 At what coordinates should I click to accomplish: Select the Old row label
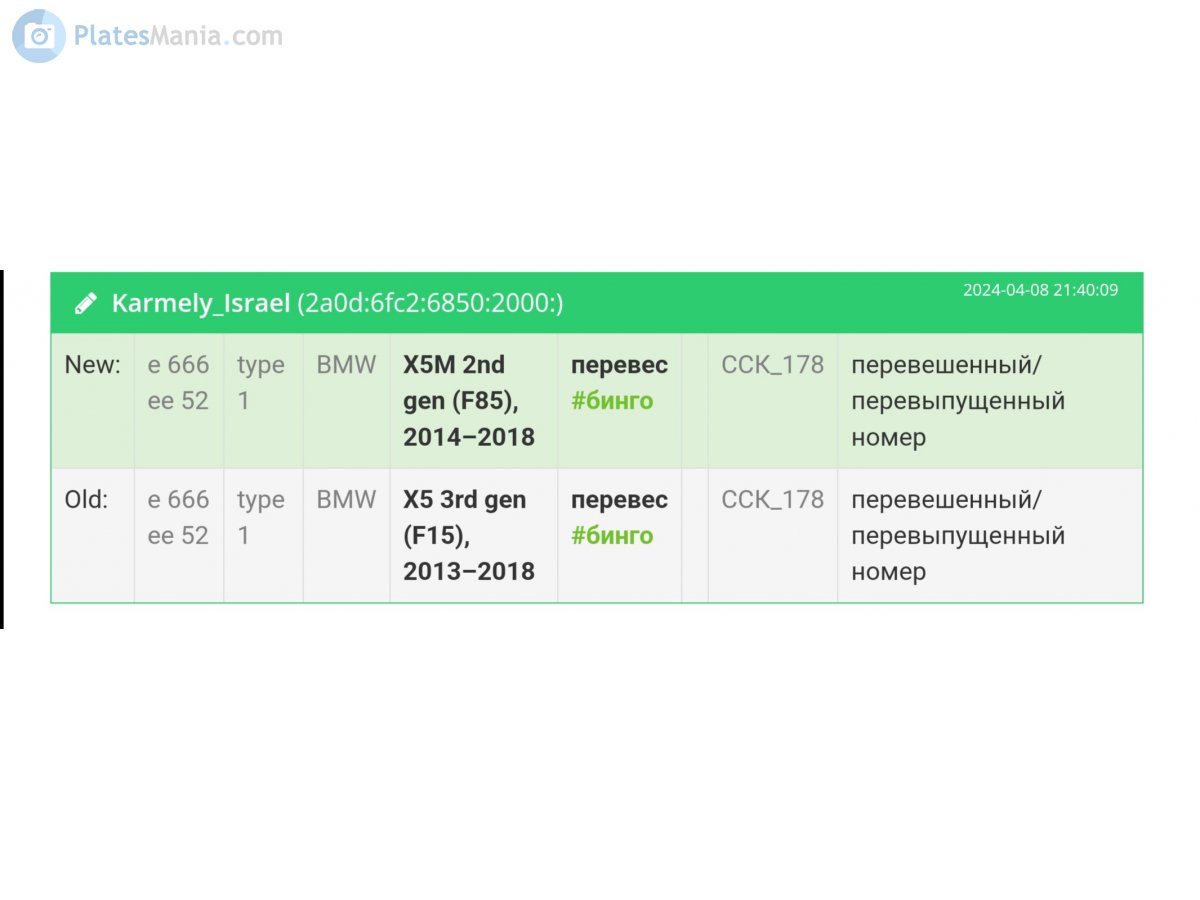coord(87,500)
